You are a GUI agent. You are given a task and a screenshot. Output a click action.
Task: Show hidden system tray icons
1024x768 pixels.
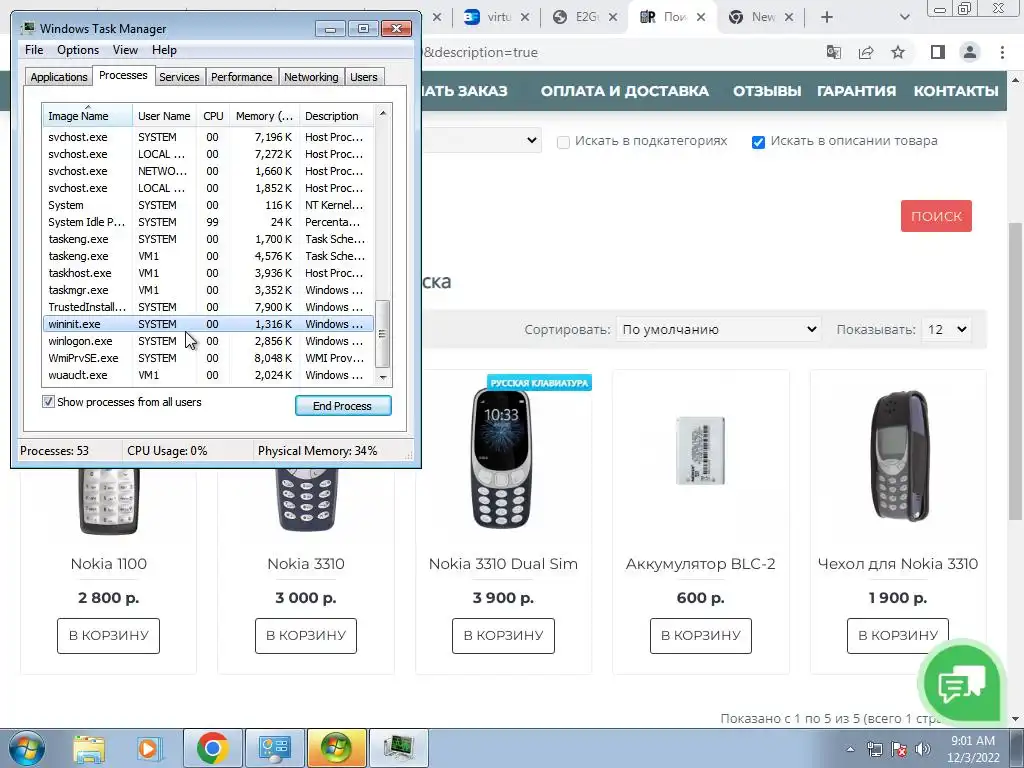(x=850, y=749)
